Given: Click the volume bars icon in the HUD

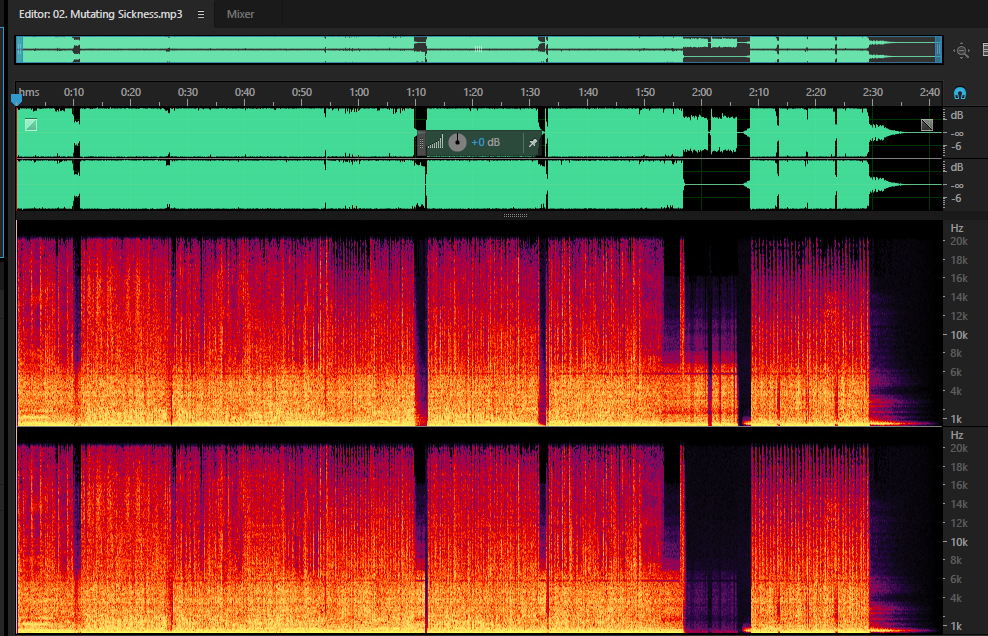Looking at the screenshot, I should click(435, 142).
